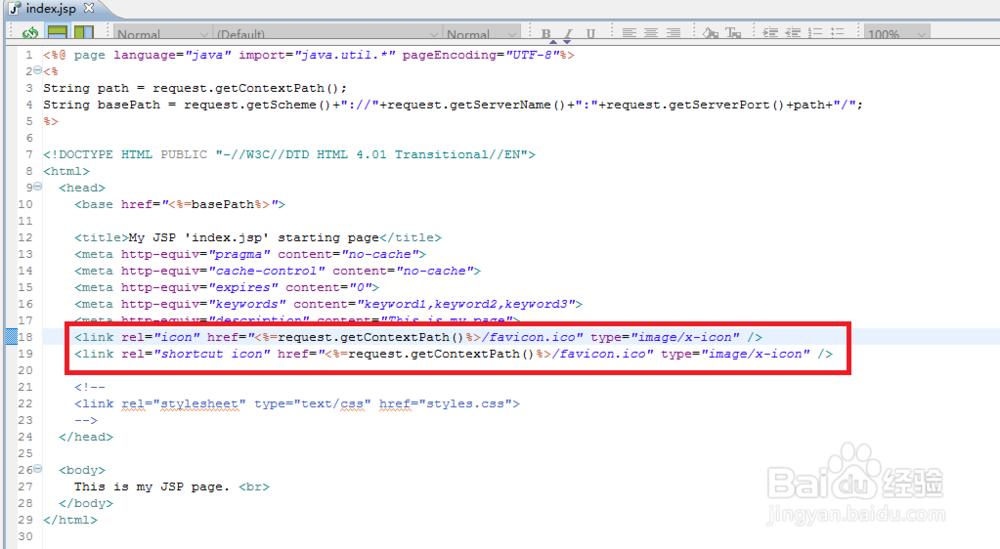
Task: Click the closing head tag
Action: [85, 437]
